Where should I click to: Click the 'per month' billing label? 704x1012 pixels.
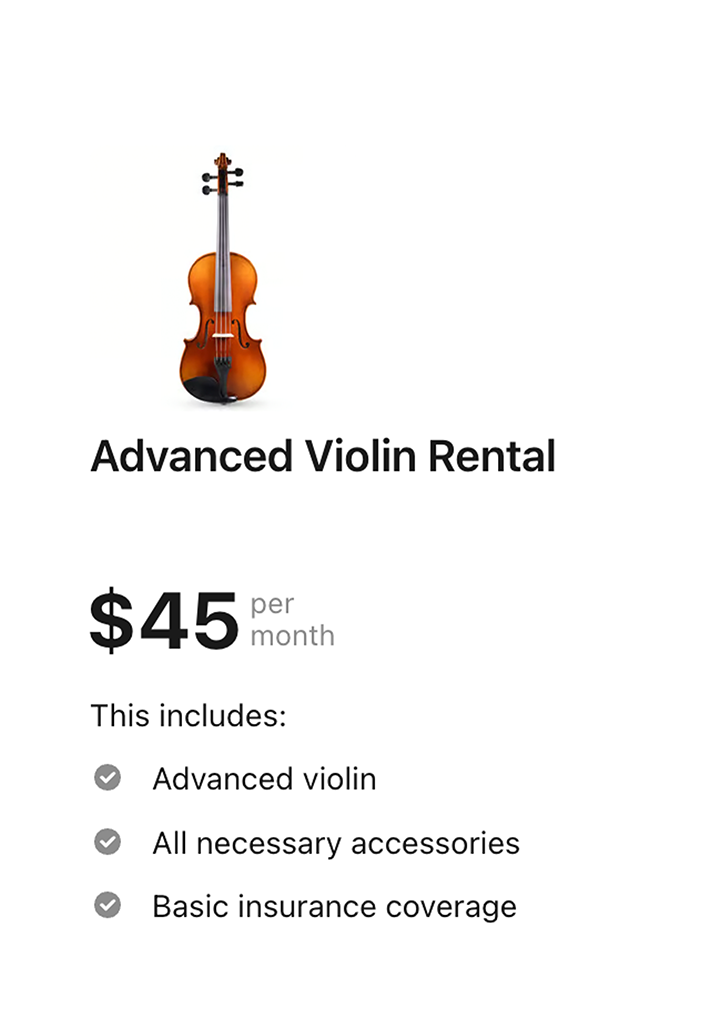coord(291,620)
